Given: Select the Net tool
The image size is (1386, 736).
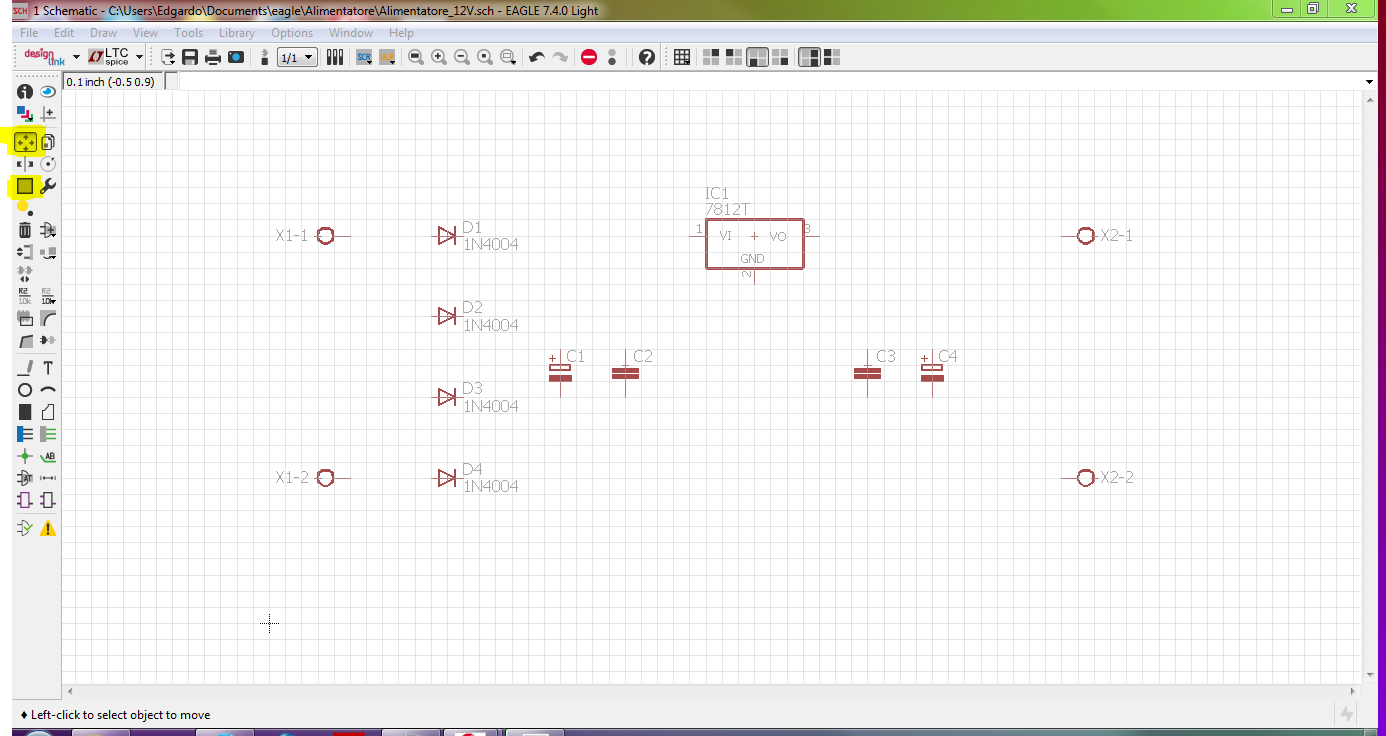Looking at the screenshot, I should (47, 434).
